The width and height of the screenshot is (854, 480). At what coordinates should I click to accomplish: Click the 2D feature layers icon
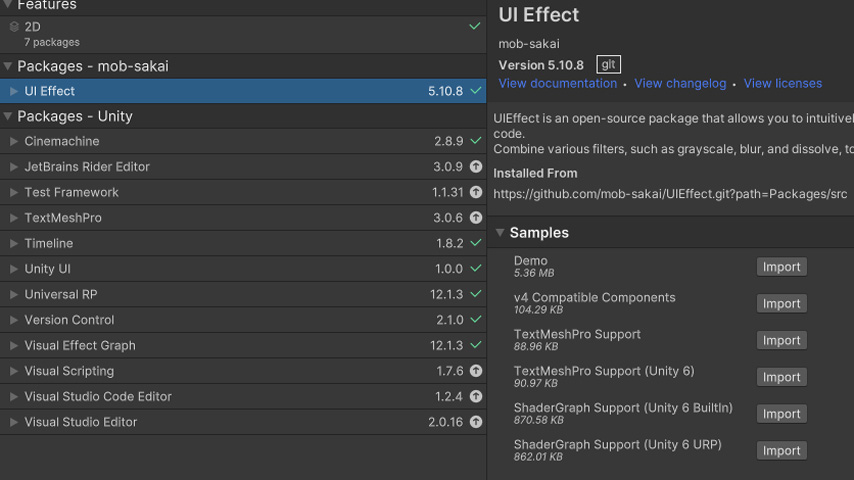coord(15,27)
